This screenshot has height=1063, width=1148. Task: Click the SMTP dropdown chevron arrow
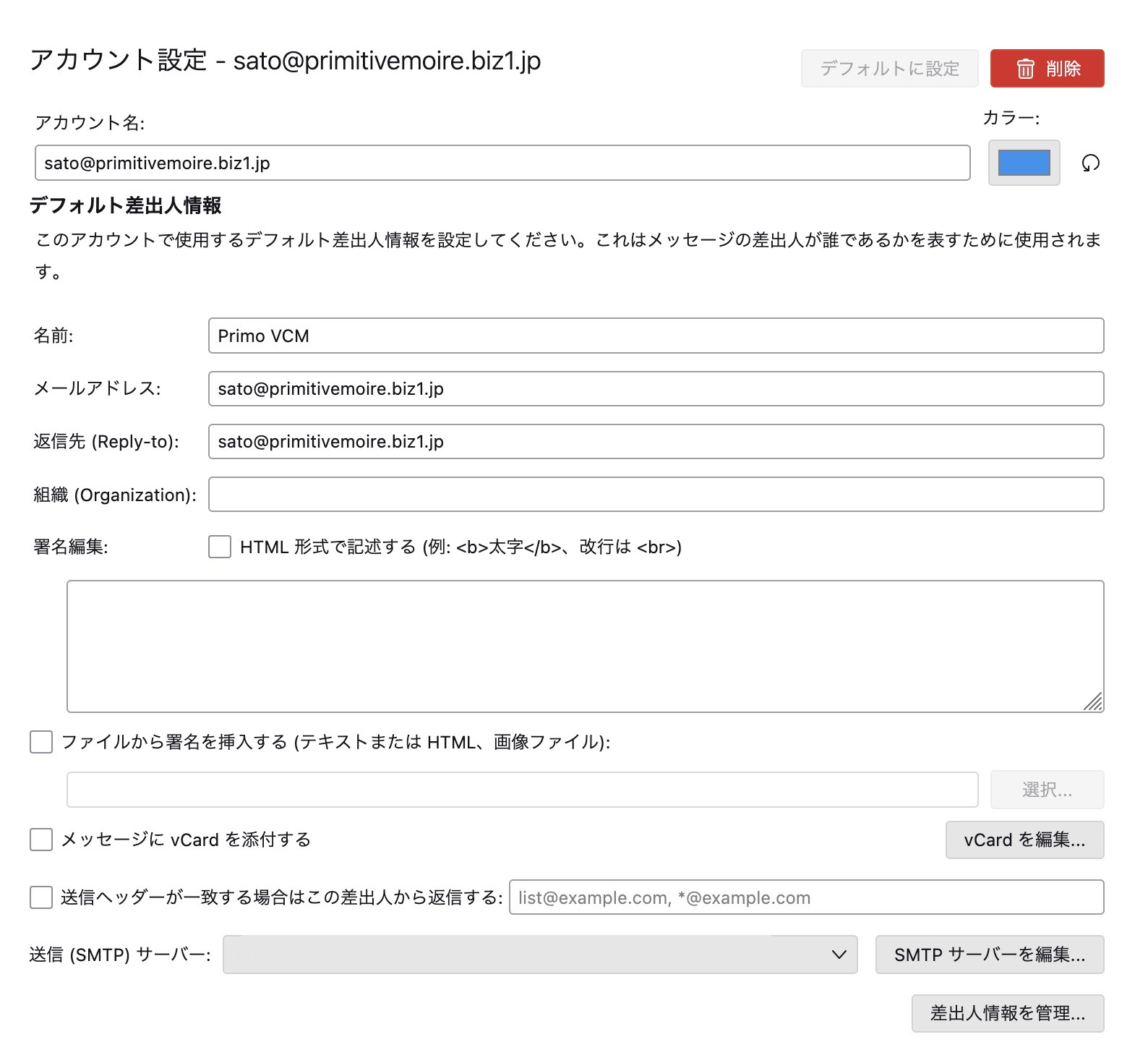tap(839, 955)
